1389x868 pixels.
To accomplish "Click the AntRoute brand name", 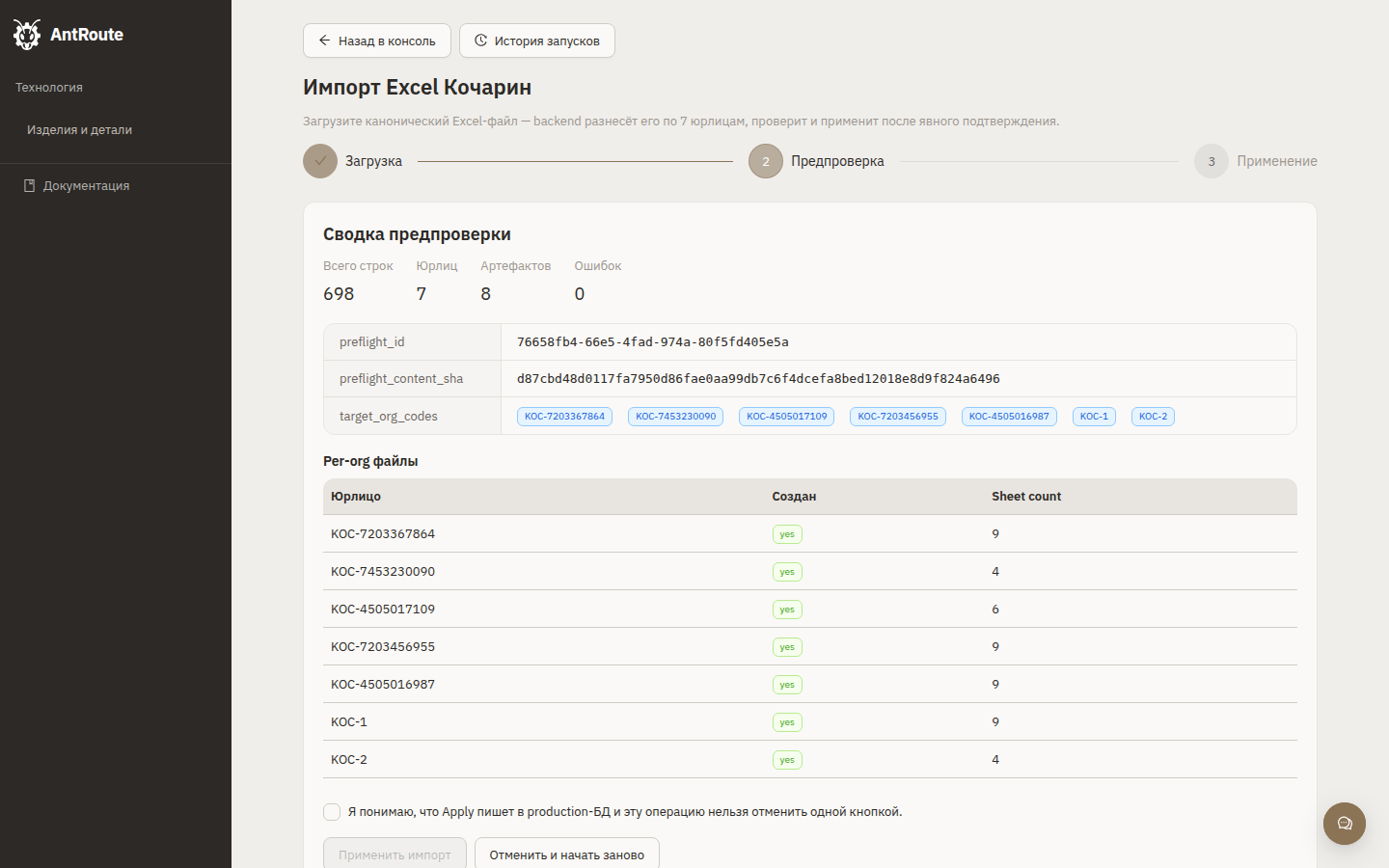I will pos(87,35).
